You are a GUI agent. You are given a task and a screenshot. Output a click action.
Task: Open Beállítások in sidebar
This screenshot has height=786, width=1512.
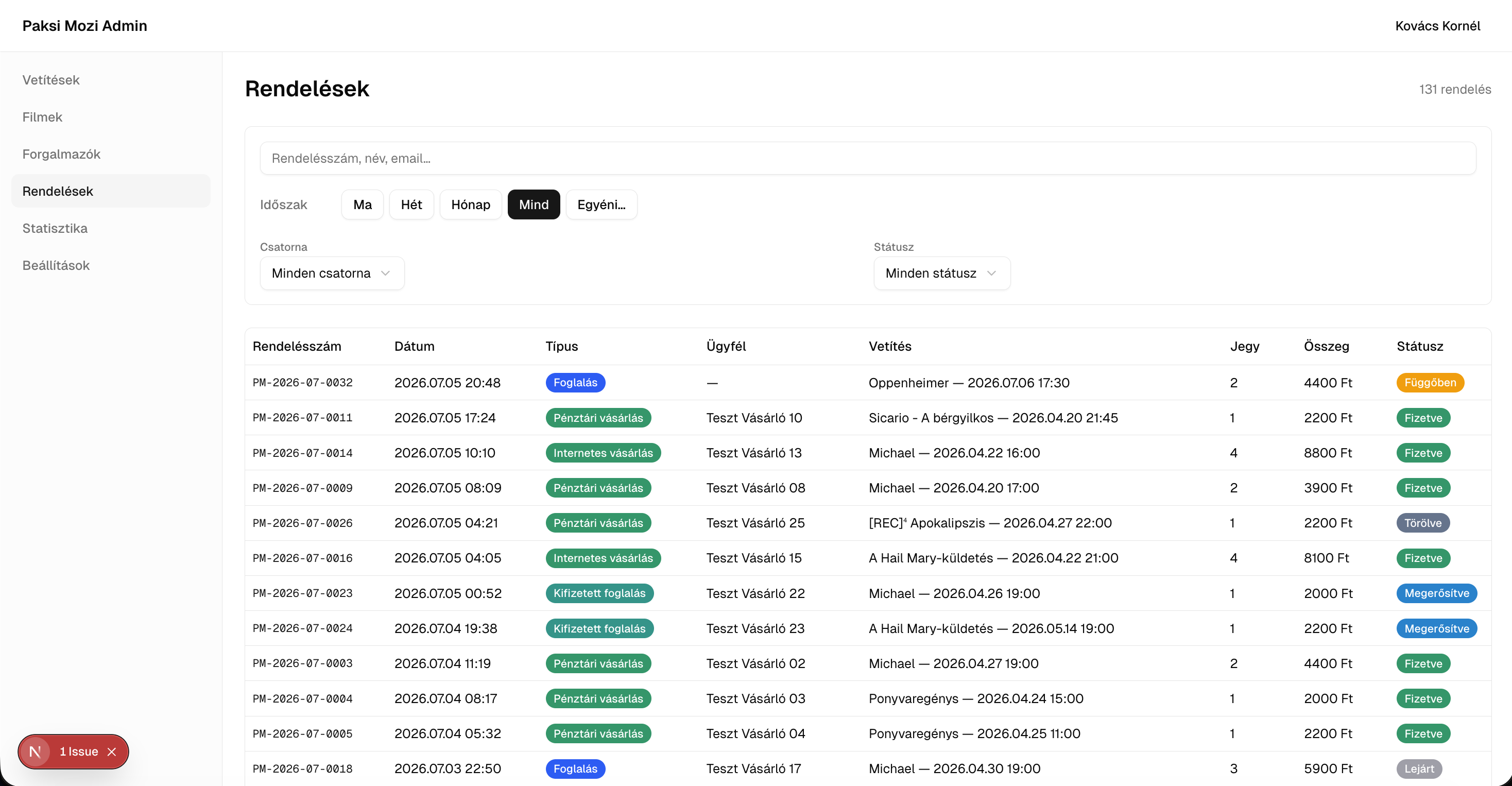point(110,265)
